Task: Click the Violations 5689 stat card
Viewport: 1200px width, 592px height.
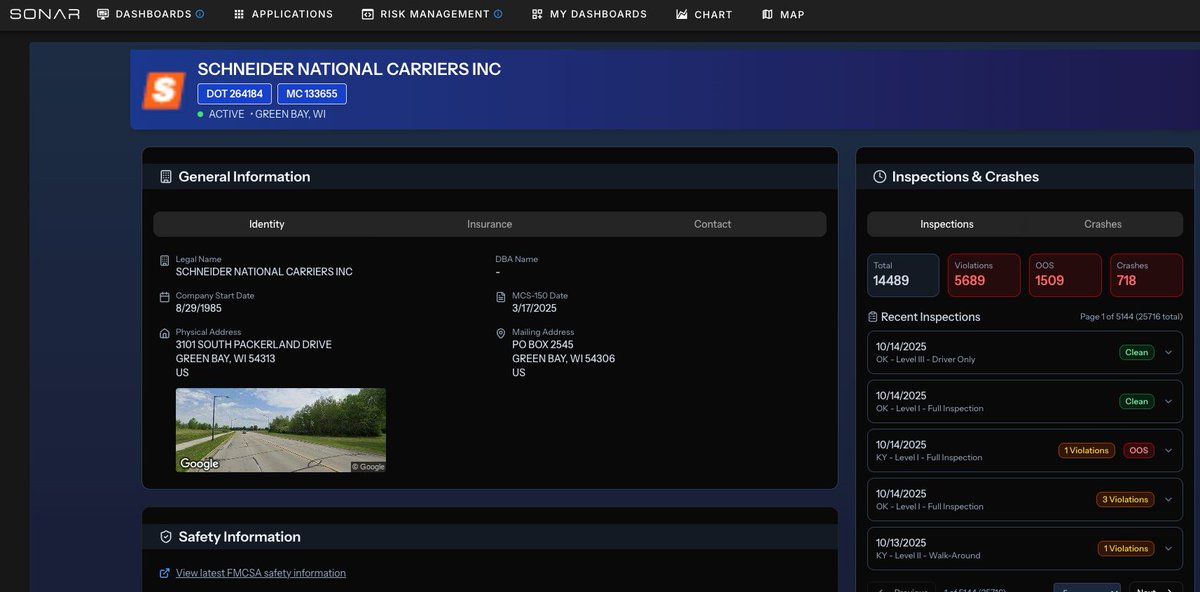Action: click(984, 275)
